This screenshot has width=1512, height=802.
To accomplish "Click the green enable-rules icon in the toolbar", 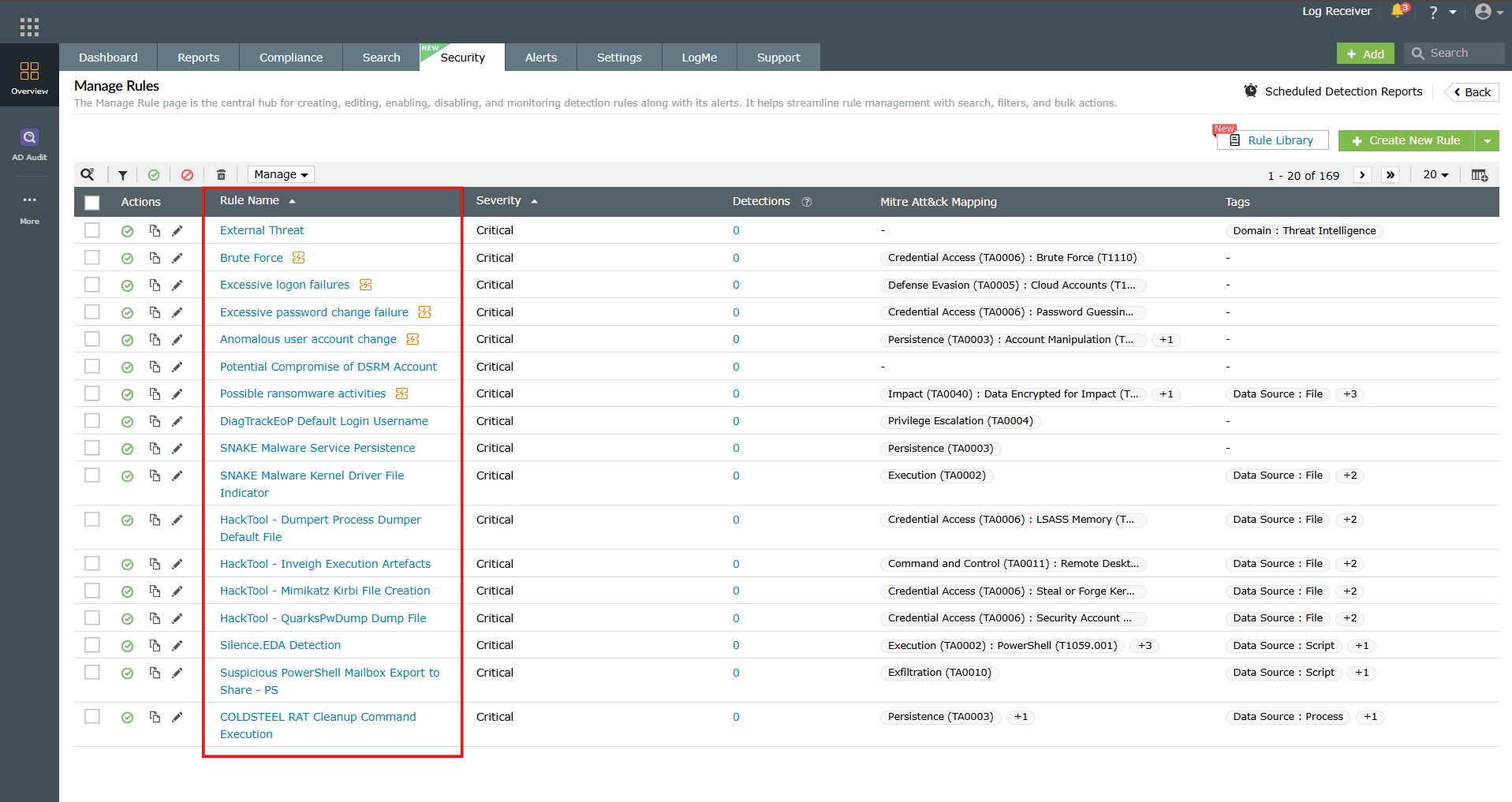I will pyautogui.click(x=154, y=174).
